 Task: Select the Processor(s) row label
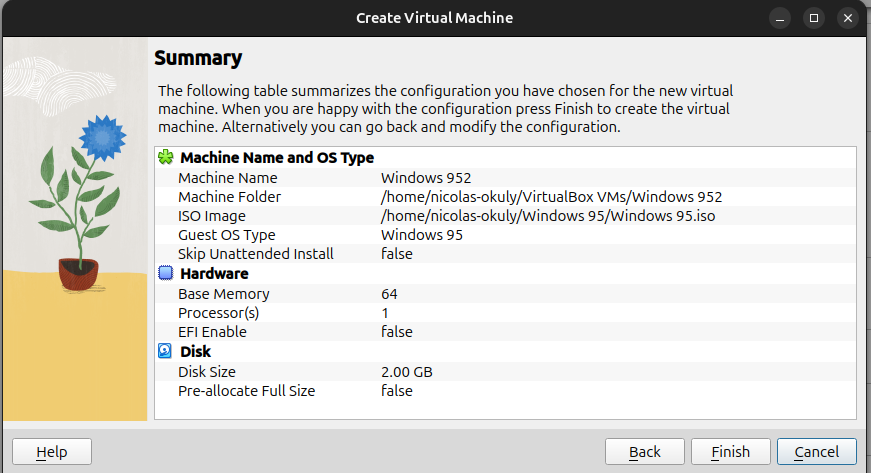point(218,313)
